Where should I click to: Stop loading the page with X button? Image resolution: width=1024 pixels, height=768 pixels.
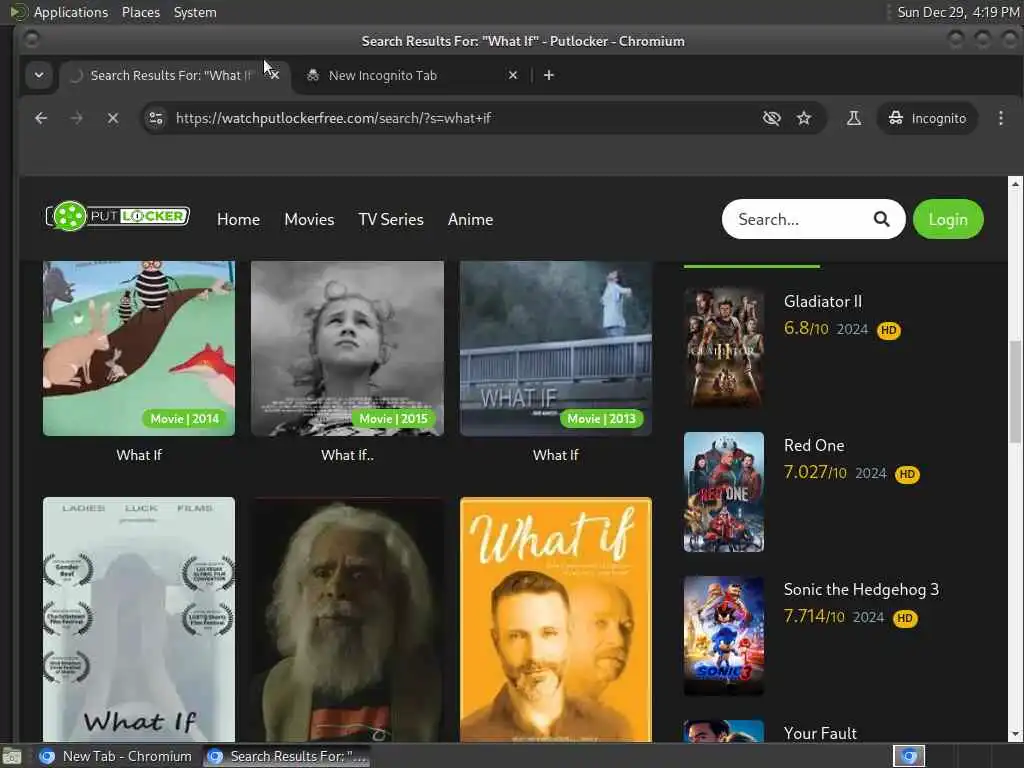coord(113,118)
